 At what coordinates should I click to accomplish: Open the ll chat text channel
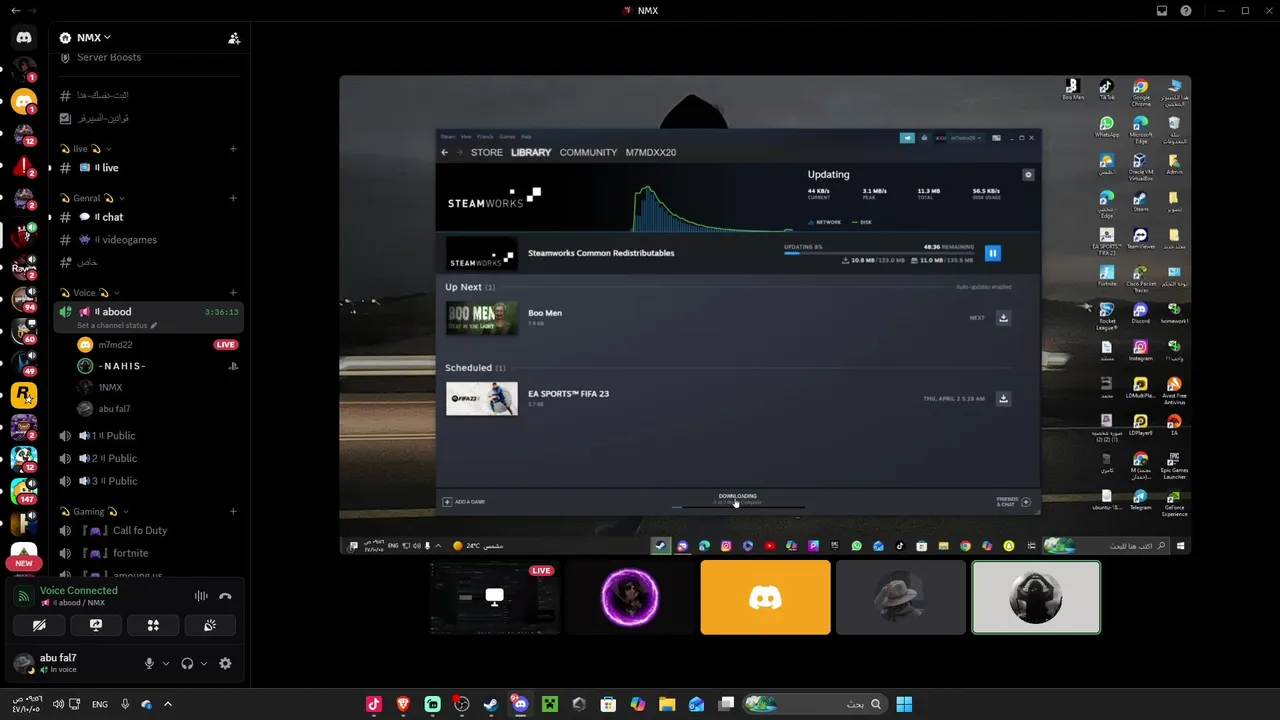[x=148, y=217]
